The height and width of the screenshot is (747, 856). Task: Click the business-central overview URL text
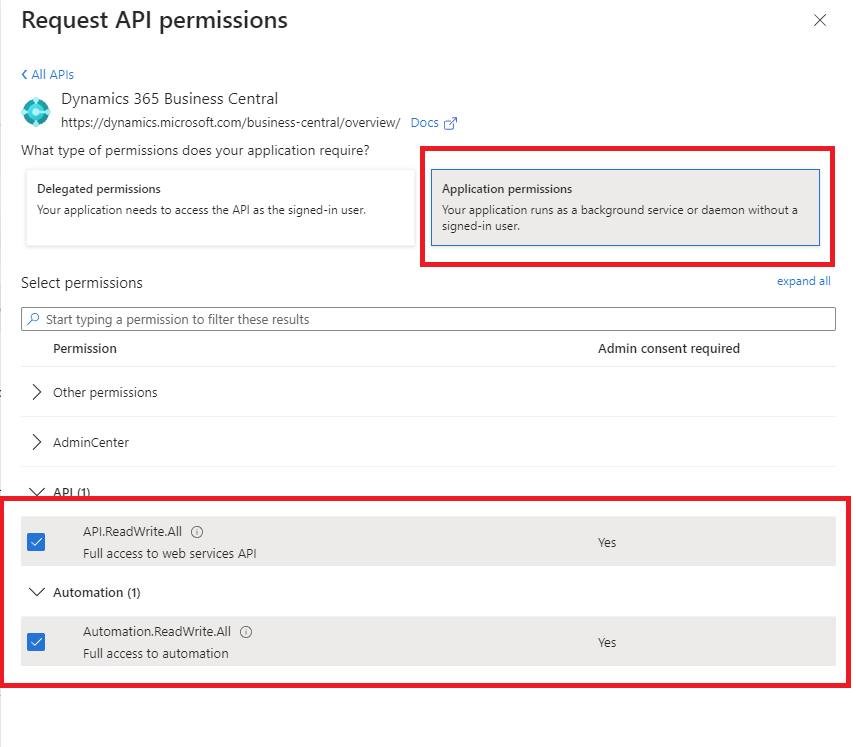(x=230, y=123)
